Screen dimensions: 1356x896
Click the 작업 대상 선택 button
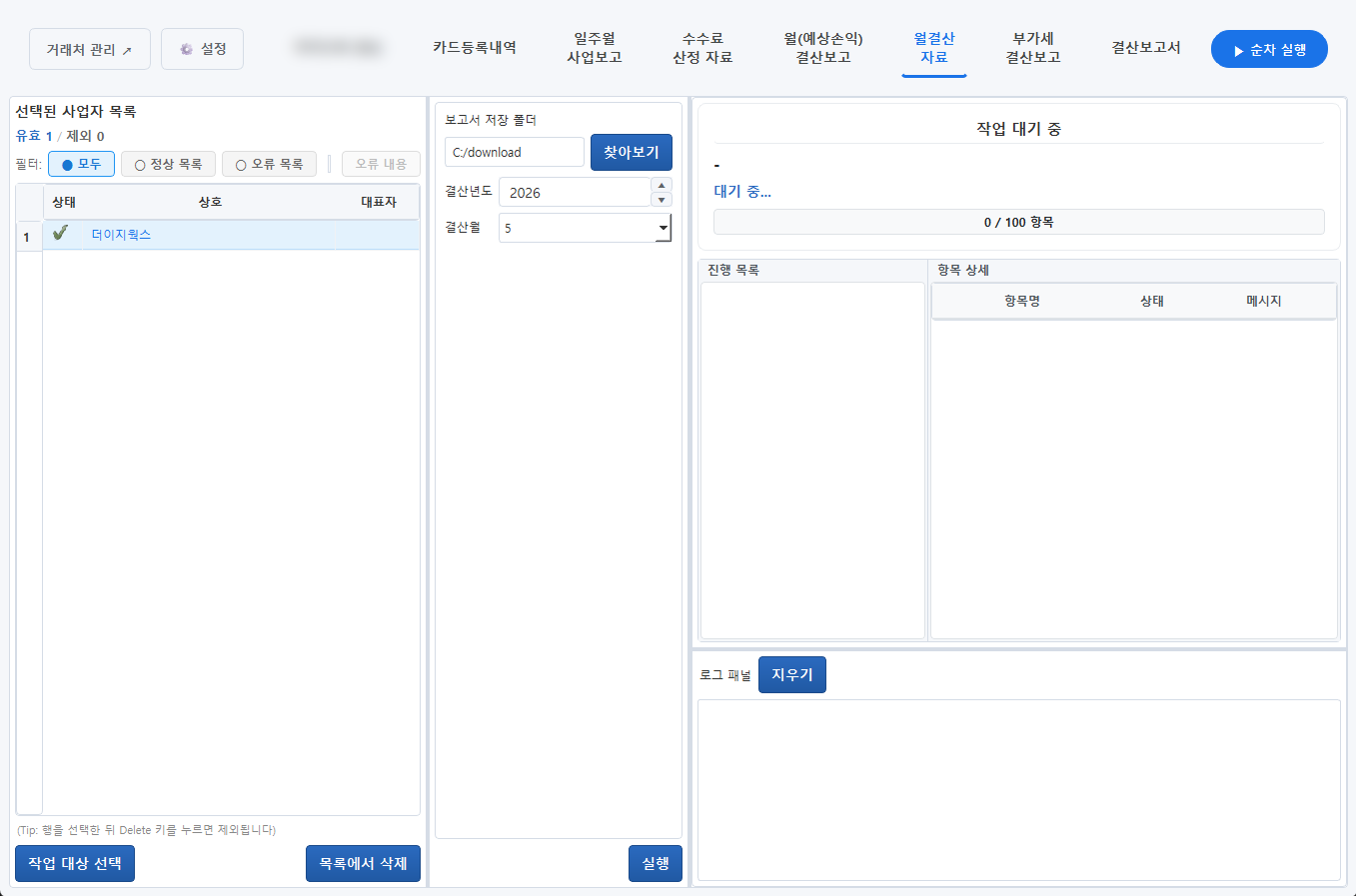click(x=75, y=864)
